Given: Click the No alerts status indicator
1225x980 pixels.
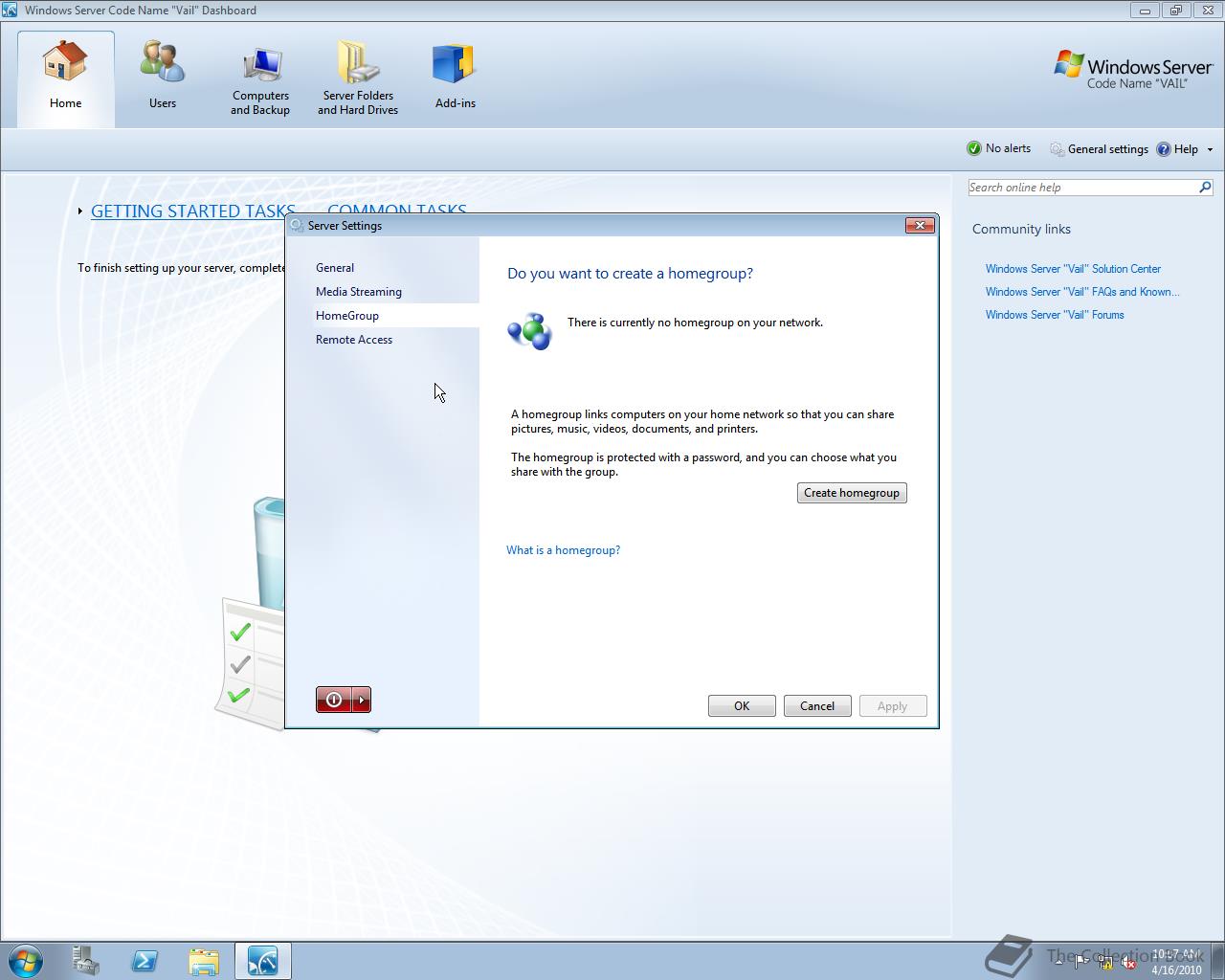Looking at the screenshot, I should click(998, 148).
